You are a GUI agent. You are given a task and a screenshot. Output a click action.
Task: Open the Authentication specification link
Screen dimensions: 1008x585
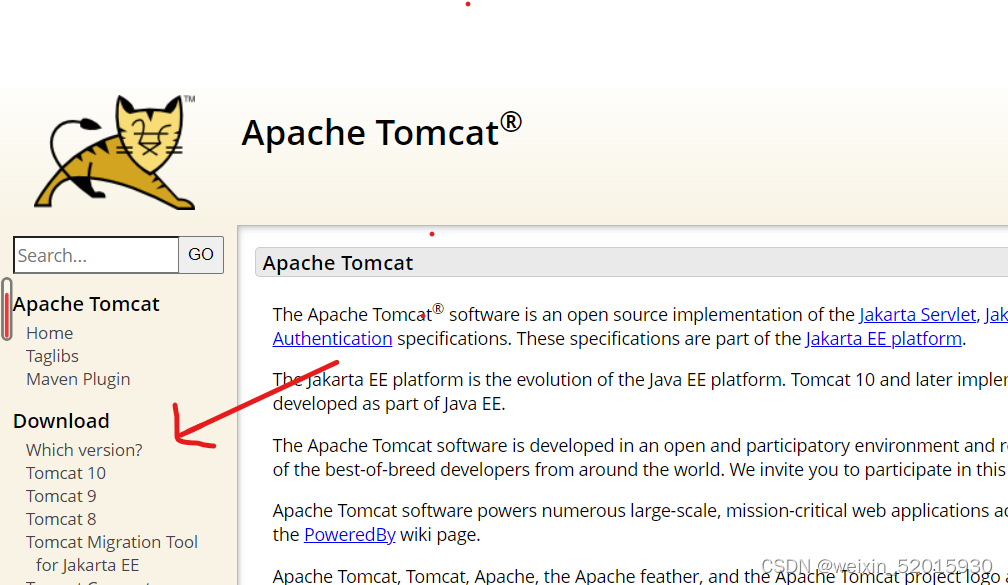point(332,338)
